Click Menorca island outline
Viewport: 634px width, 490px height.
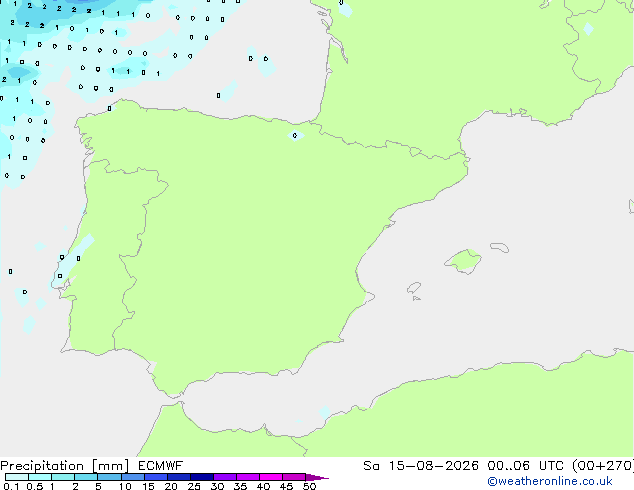pyautogui.click(x=500, y=247)
